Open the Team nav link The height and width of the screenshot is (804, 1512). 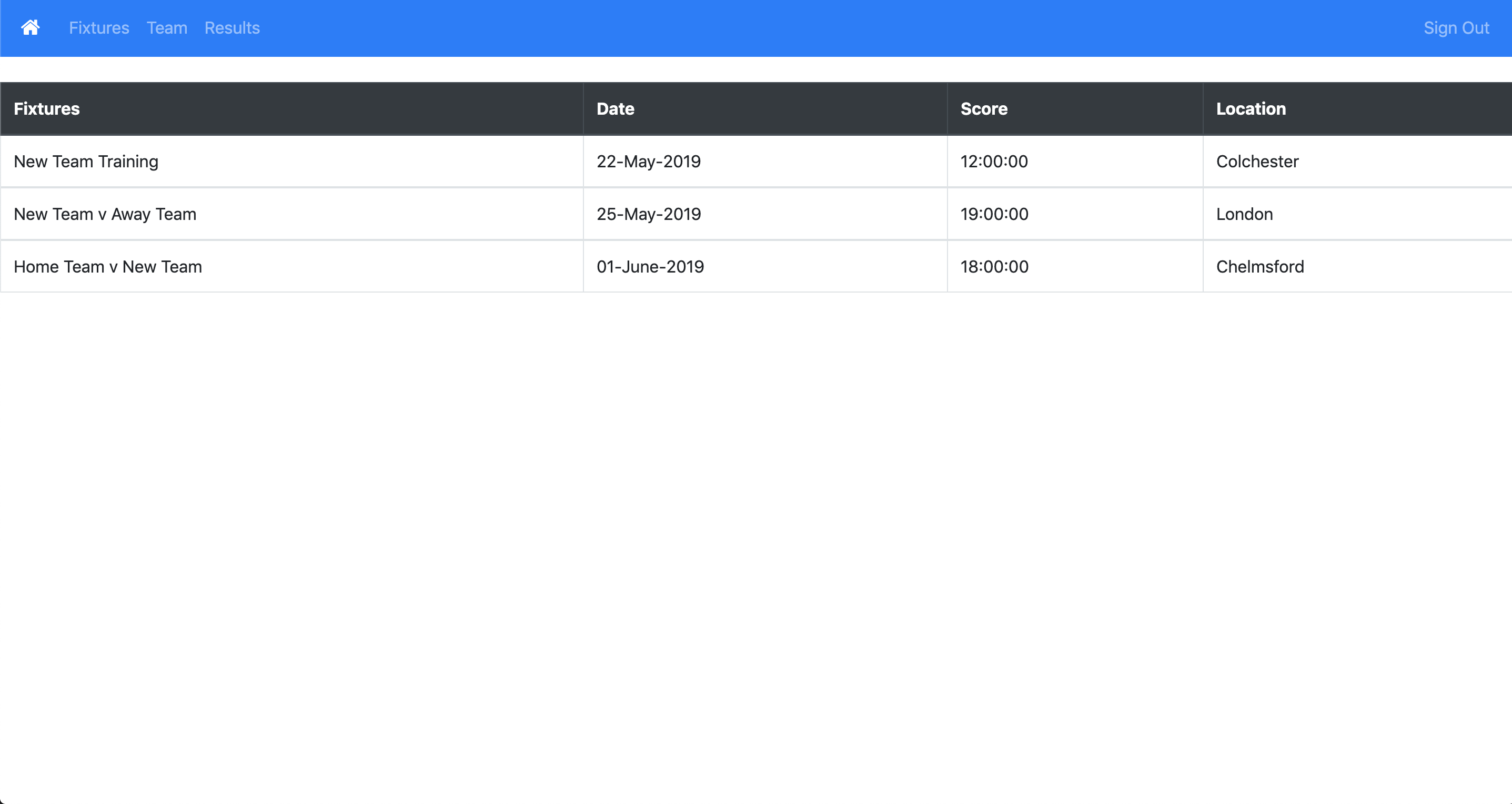coord(167,27)
